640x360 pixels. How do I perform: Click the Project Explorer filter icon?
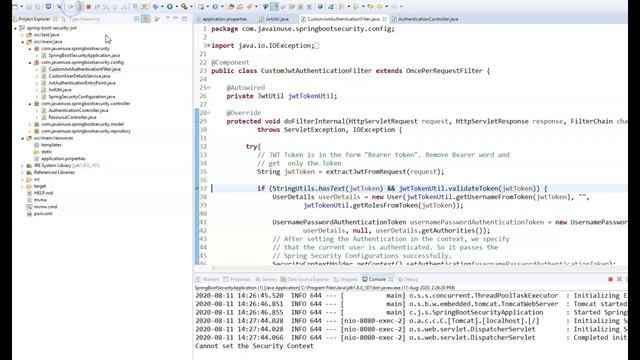(157, 19)
